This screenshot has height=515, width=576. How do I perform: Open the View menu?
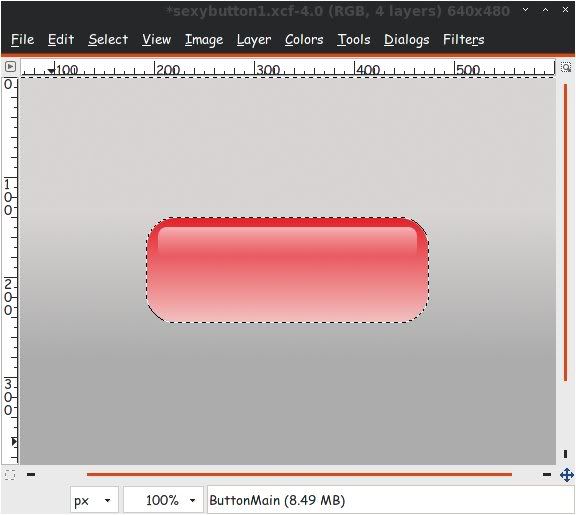click(x=156, y=39)
